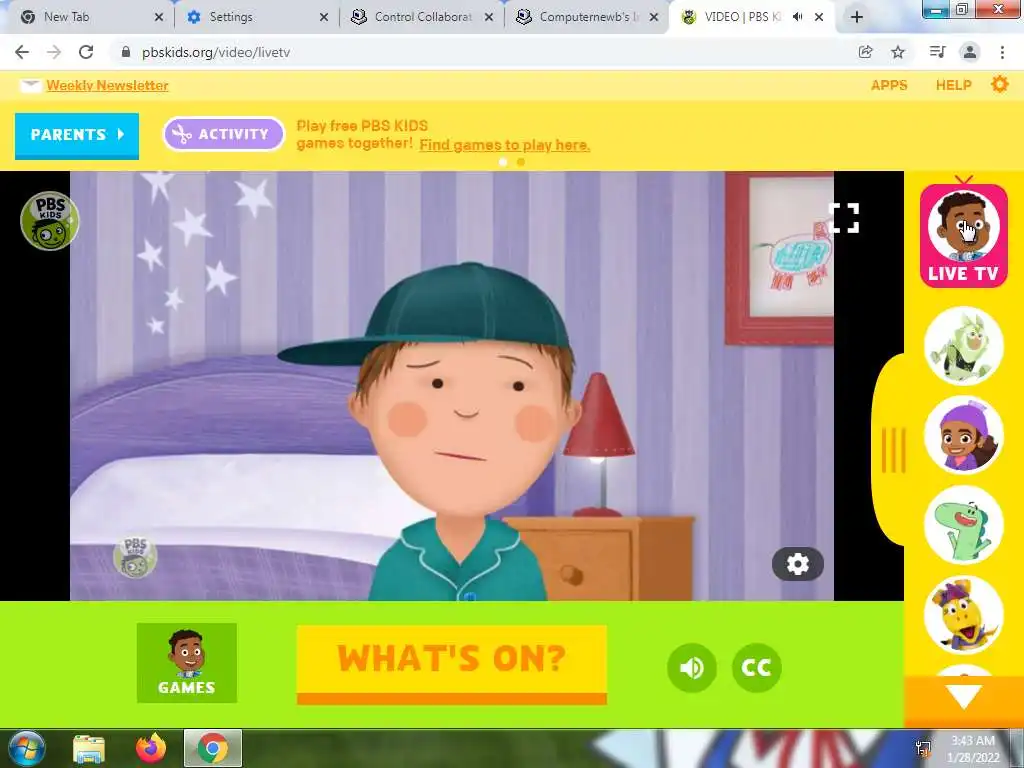This screenshot has width=1024, height=768.
Task: Open the HELP link
Action: click(953, 85)
